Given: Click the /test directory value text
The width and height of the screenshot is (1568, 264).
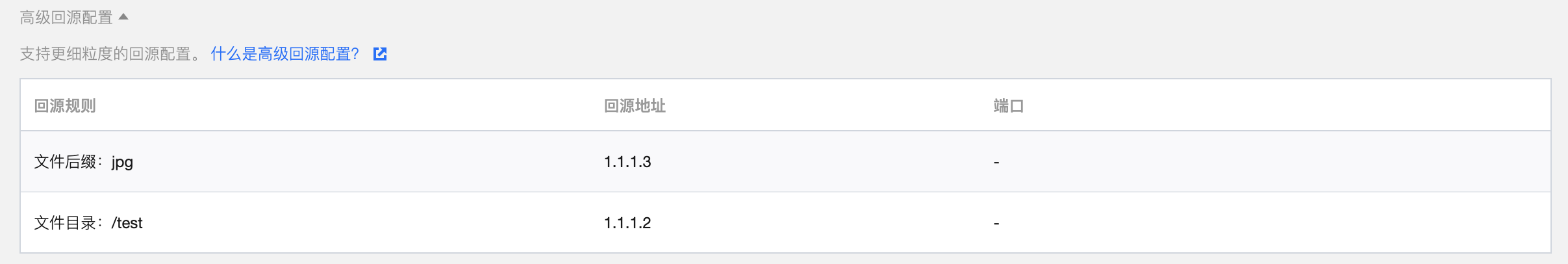Looking at the screenshot, I should coord(127,223).
